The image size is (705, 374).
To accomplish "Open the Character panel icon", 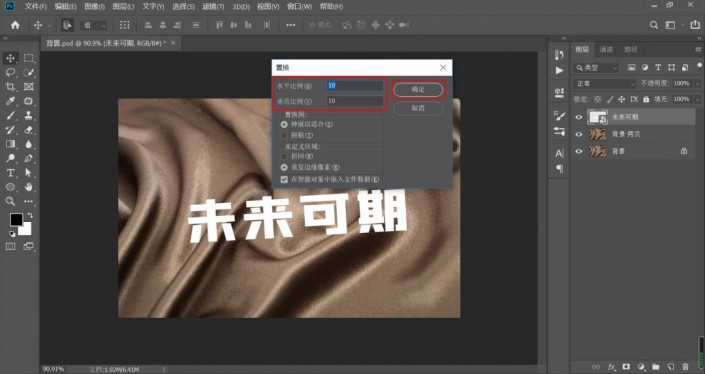I will [559, 153].
